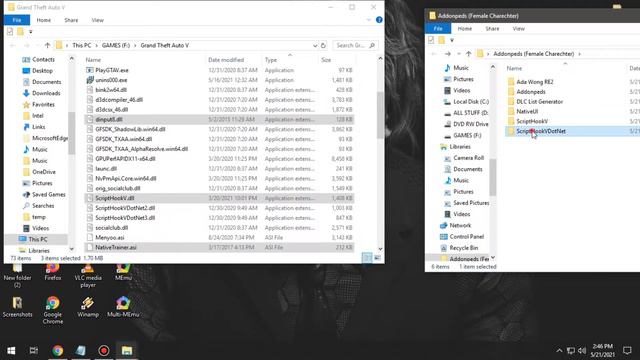Click the Up arrow in GTA V address bar
Viewport: 640px width, 360px height.
click(x=47, y=45)
